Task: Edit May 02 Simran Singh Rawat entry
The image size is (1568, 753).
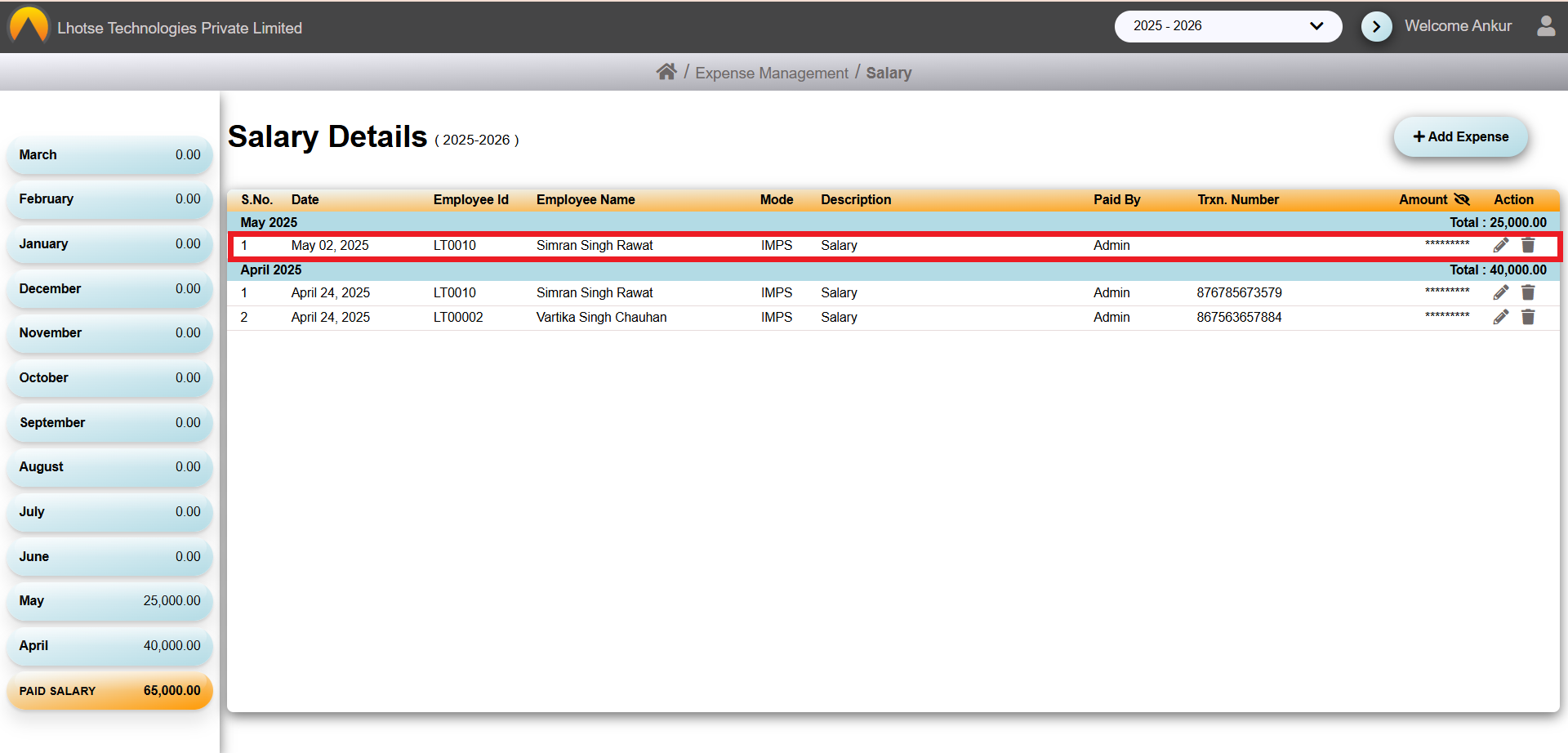Action: pos(1501,245)
